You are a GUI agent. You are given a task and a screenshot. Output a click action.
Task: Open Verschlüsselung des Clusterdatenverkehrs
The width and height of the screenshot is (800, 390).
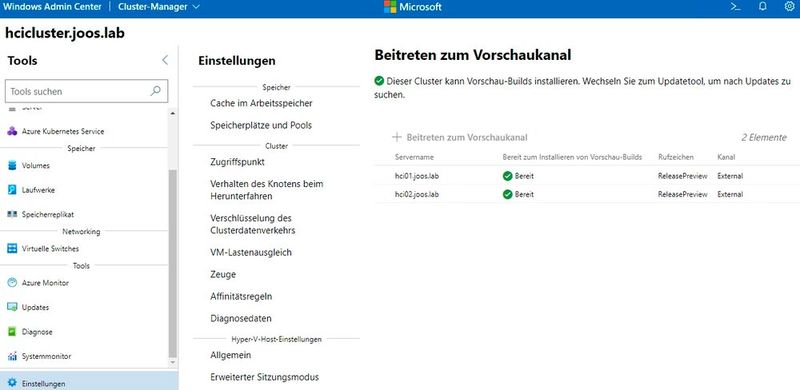click(253, 224)
